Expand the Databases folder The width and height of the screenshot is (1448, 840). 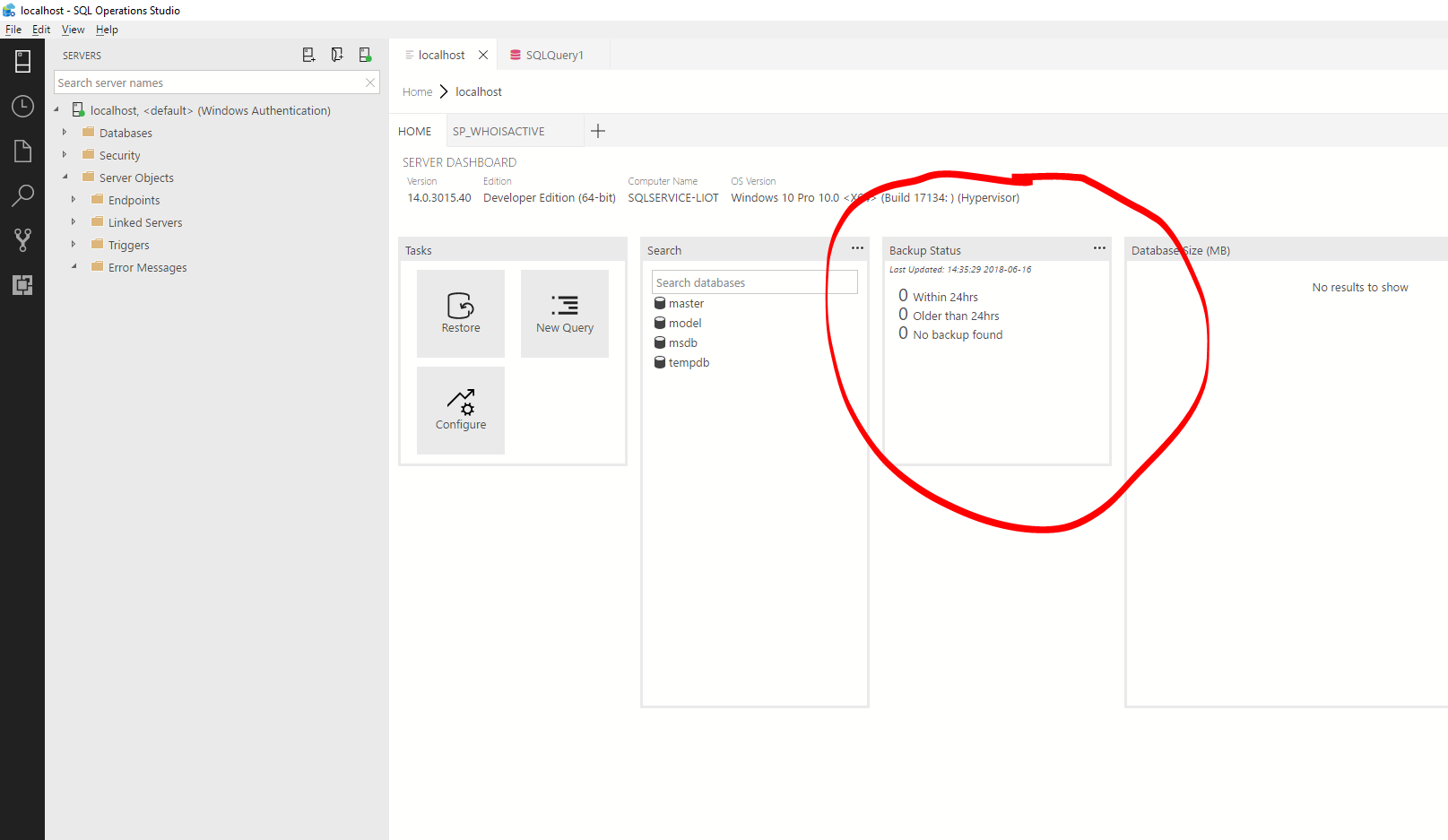(65, 132)
